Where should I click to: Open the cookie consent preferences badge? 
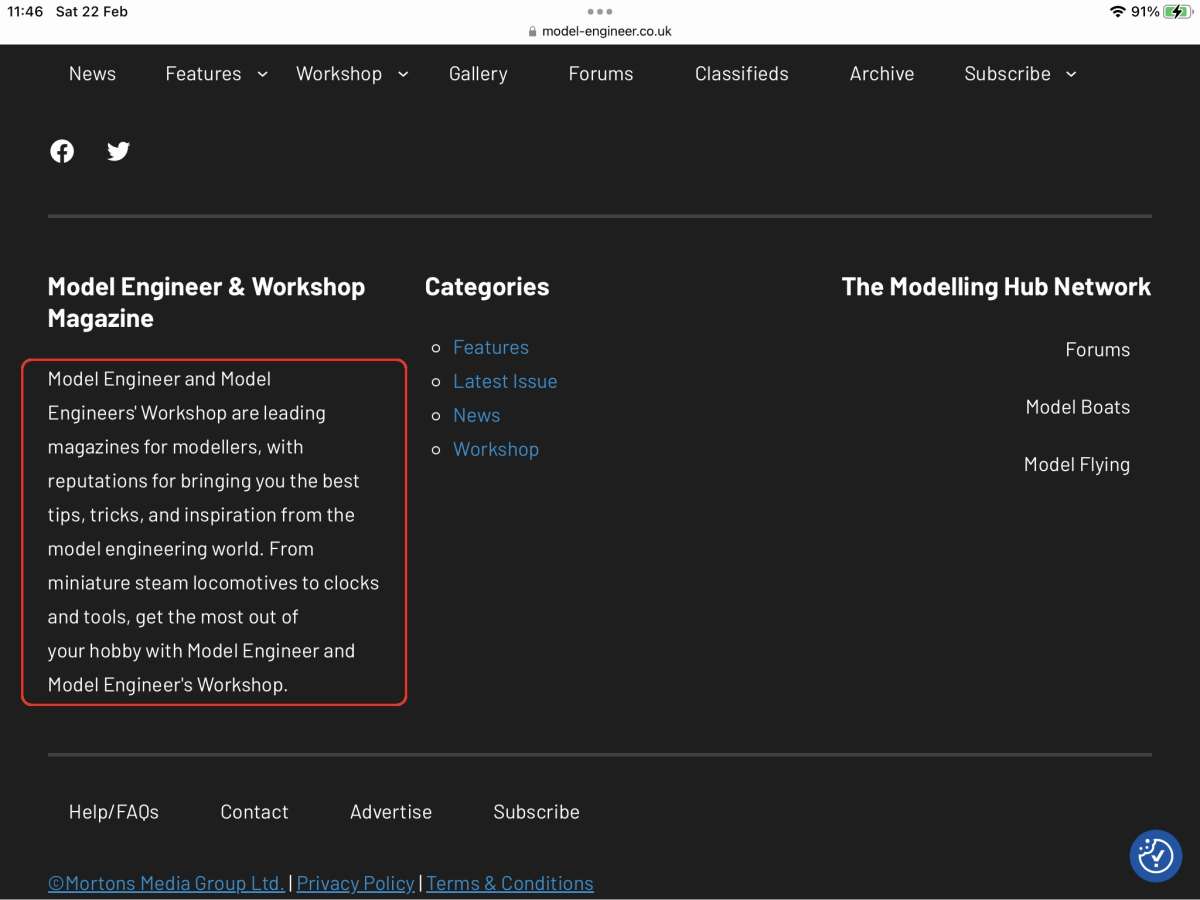tap(1155, 856)
